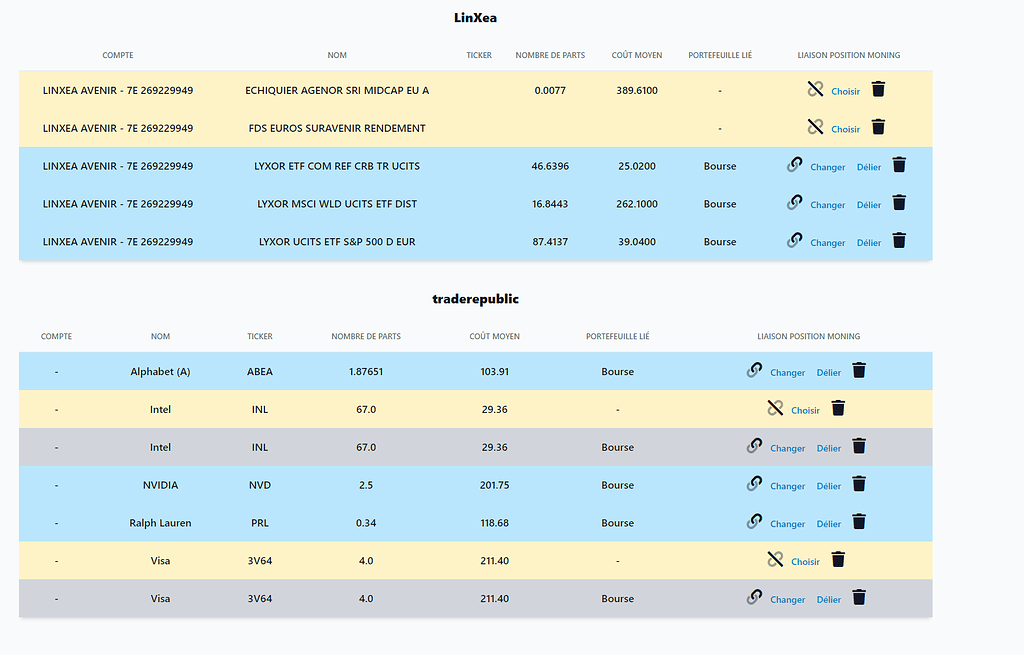Click Changer in the Alphabet (A) row
The width and height of the screenshot is (1024, 655).
pyautogui.click(x=788, y=373)
